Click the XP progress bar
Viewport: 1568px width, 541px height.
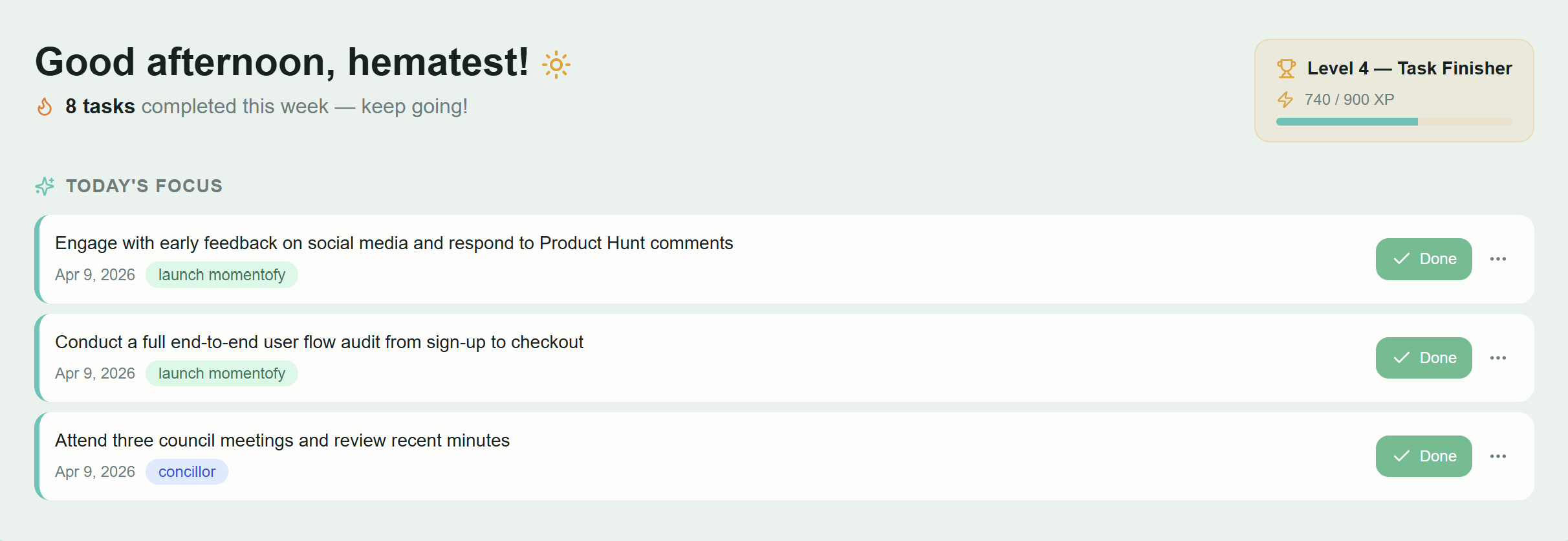pos(1393,122)
